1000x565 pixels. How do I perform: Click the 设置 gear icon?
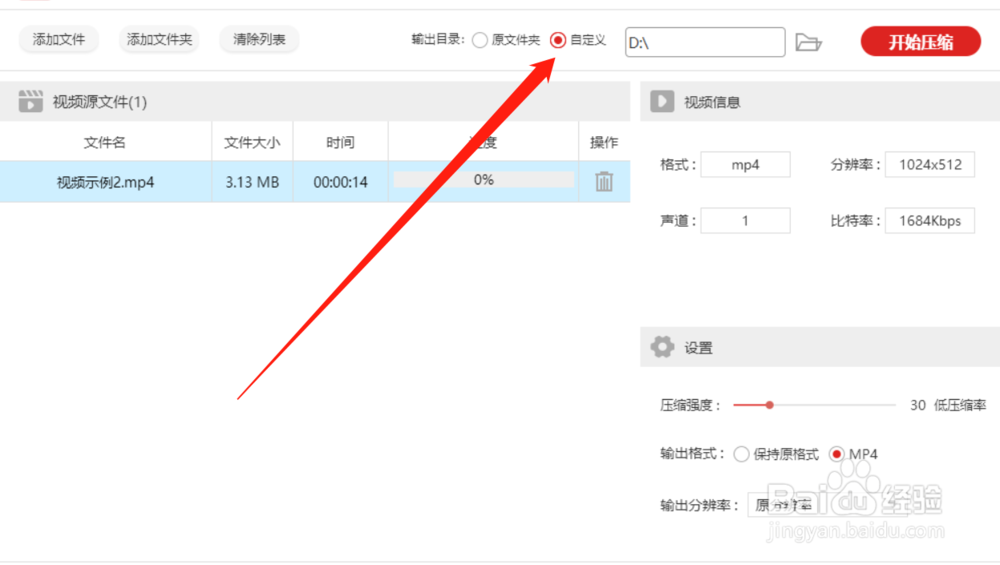click(662, 347)
